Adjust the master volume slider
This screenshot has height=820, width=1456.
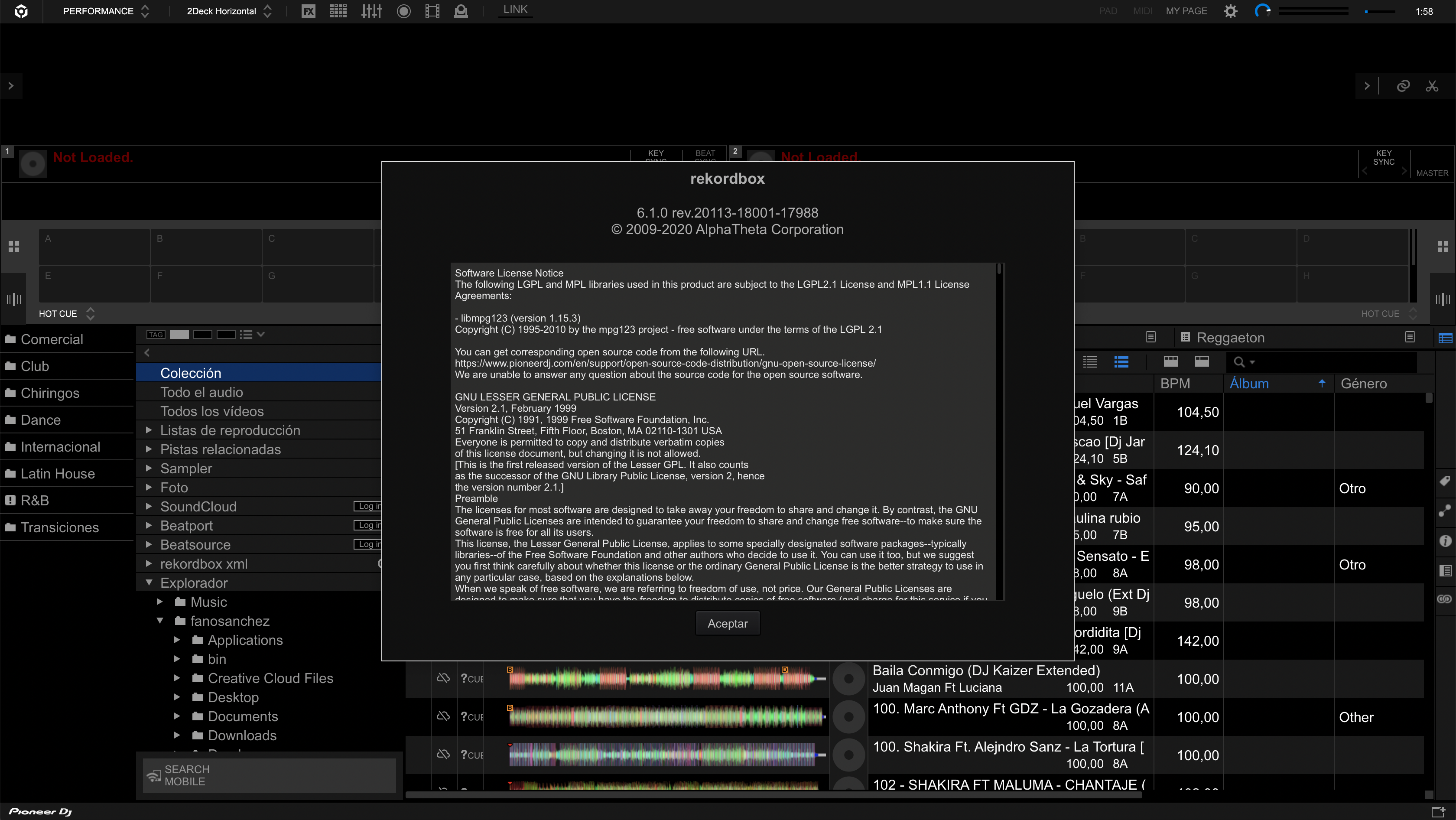[1380, 11]
